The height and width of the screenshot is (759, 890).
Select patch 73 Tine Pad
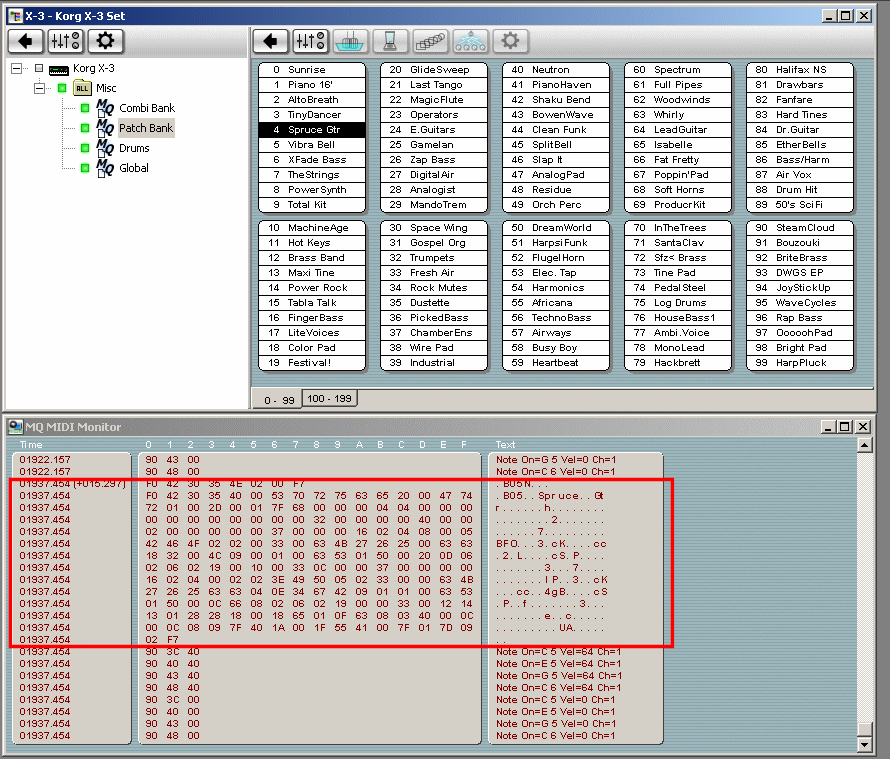[x=678, y=272]
